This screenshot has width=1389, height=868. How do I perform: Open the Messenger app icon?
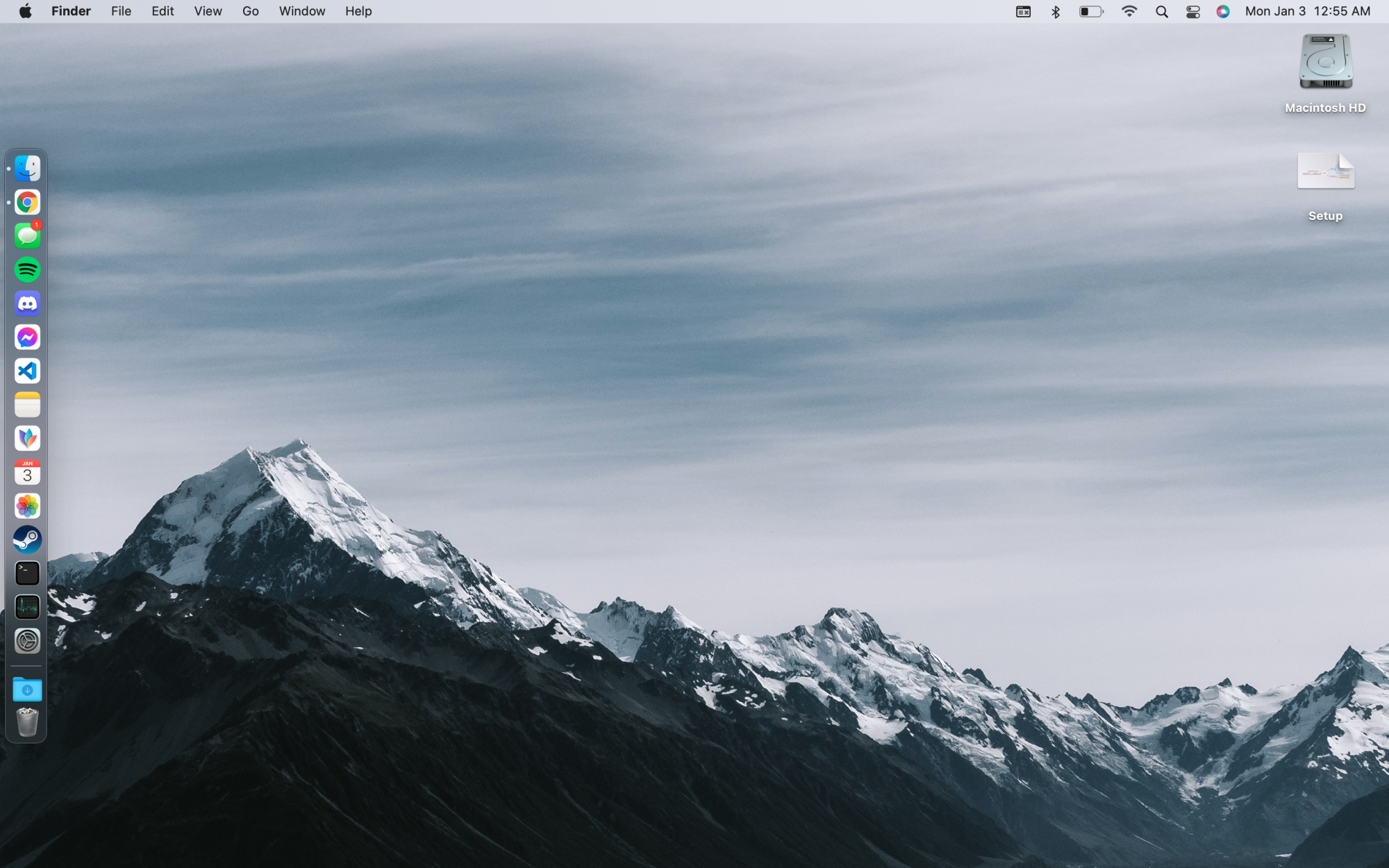(x=27, y=337)
